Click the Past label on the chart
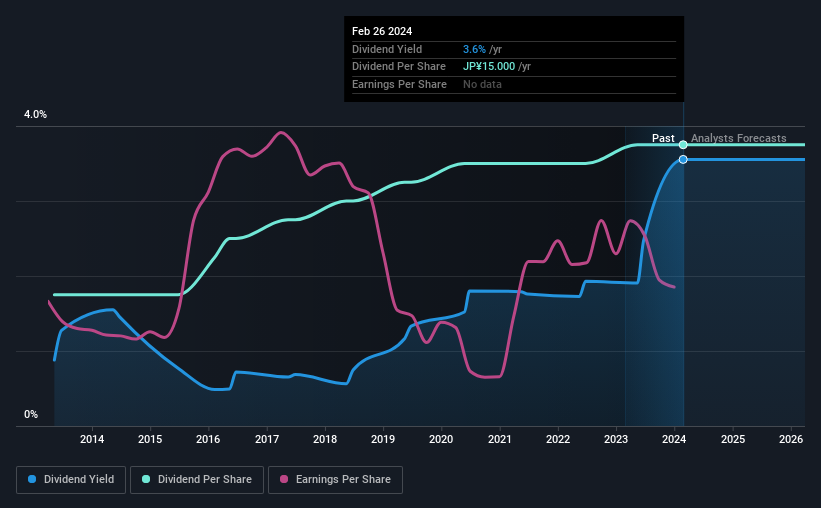 coord(663,138)
